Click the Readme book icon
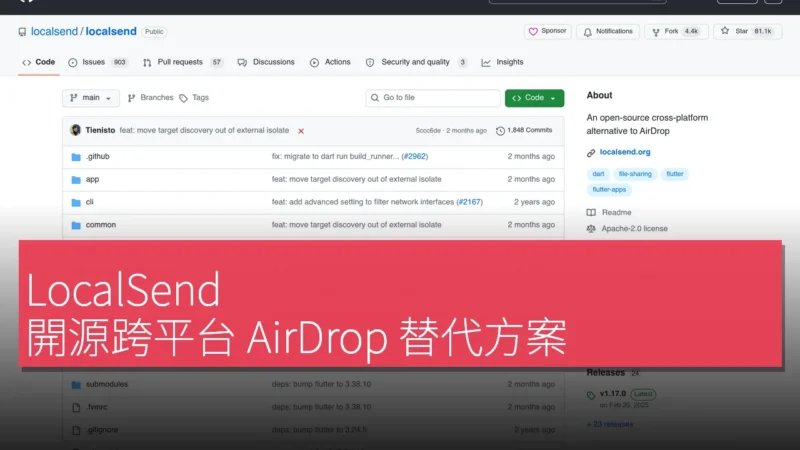 (x=591, y=213)
